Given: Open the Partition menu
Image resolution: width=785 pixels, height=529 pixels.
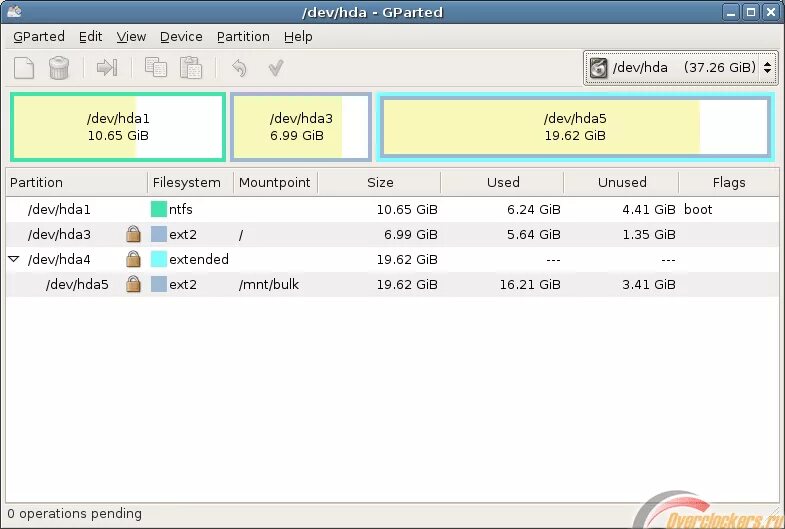Looking at the screenshot, I should 243,37.
